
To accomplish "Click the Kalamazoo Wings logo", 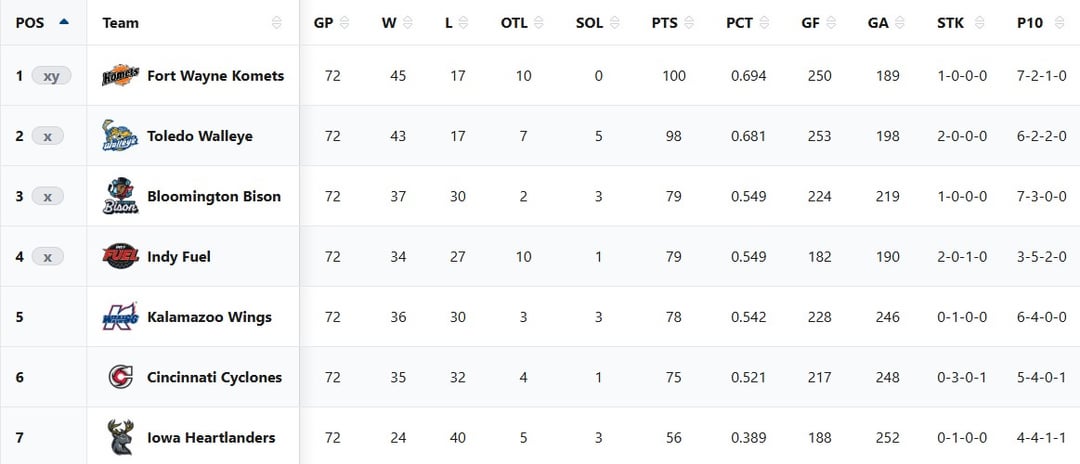I will point(121,317).
